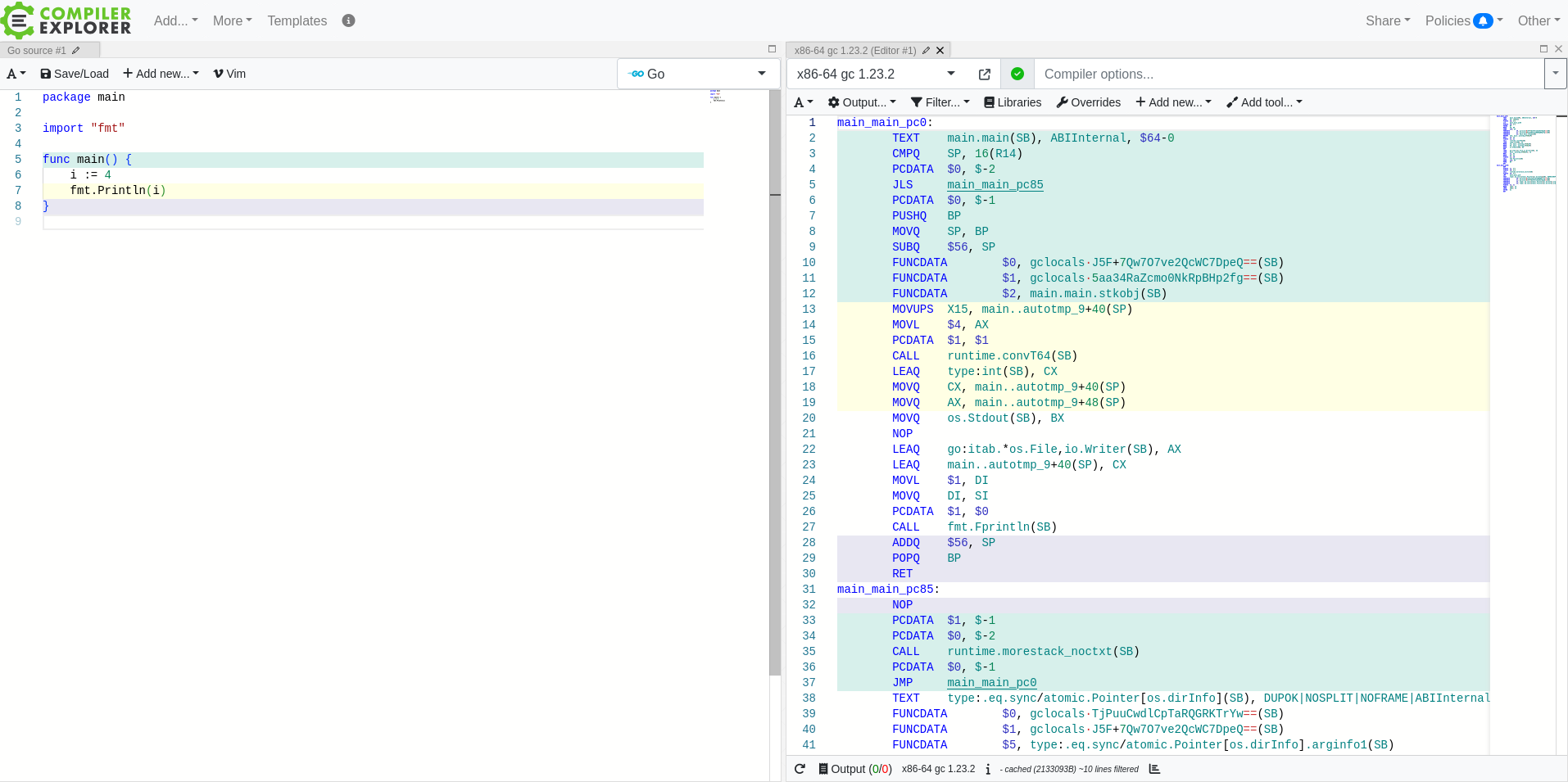The width and height of the screenshot is (1568, 782).
Task: Rename Go source tab via pencil icon
Action: pos(76,51)
